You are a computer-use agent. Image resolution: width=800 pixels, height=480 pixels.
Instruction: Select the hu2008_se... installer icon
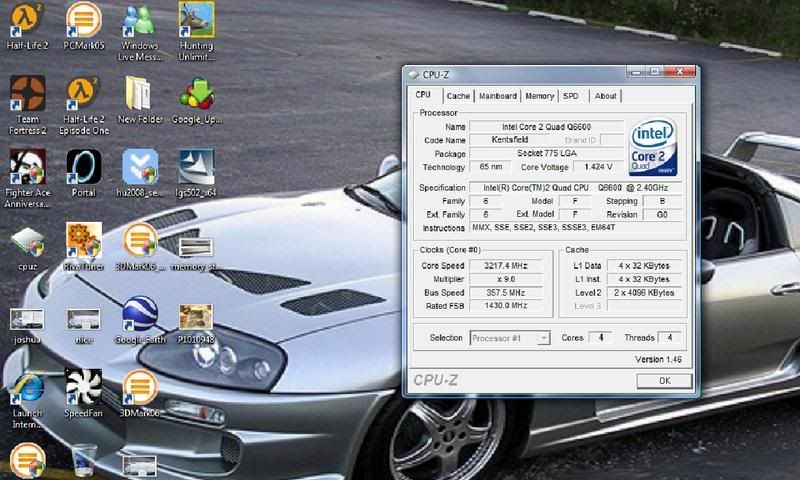click(x=140, y=172)
